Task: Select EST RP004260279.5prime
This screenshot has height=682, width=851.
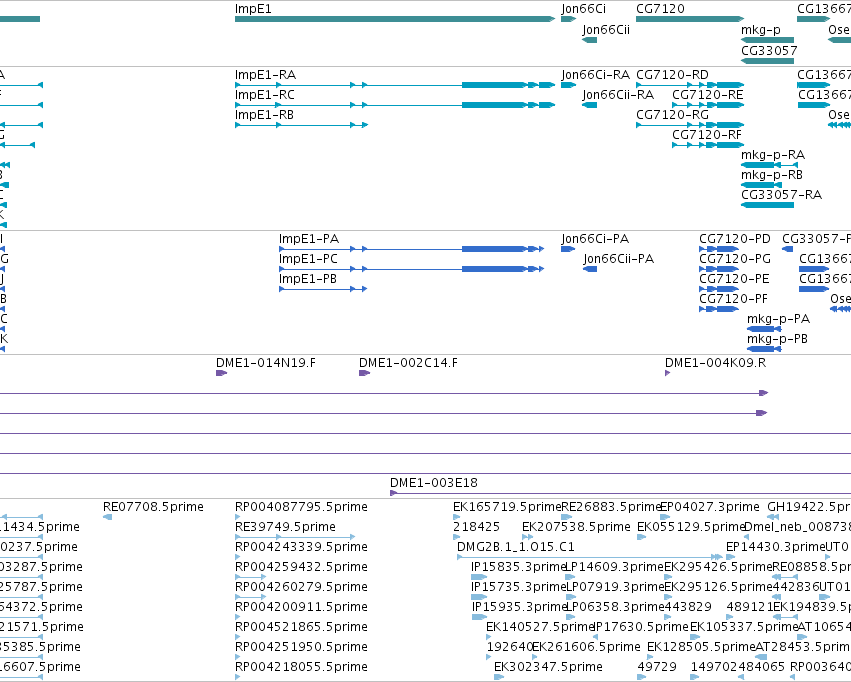Action: point(251,597)
